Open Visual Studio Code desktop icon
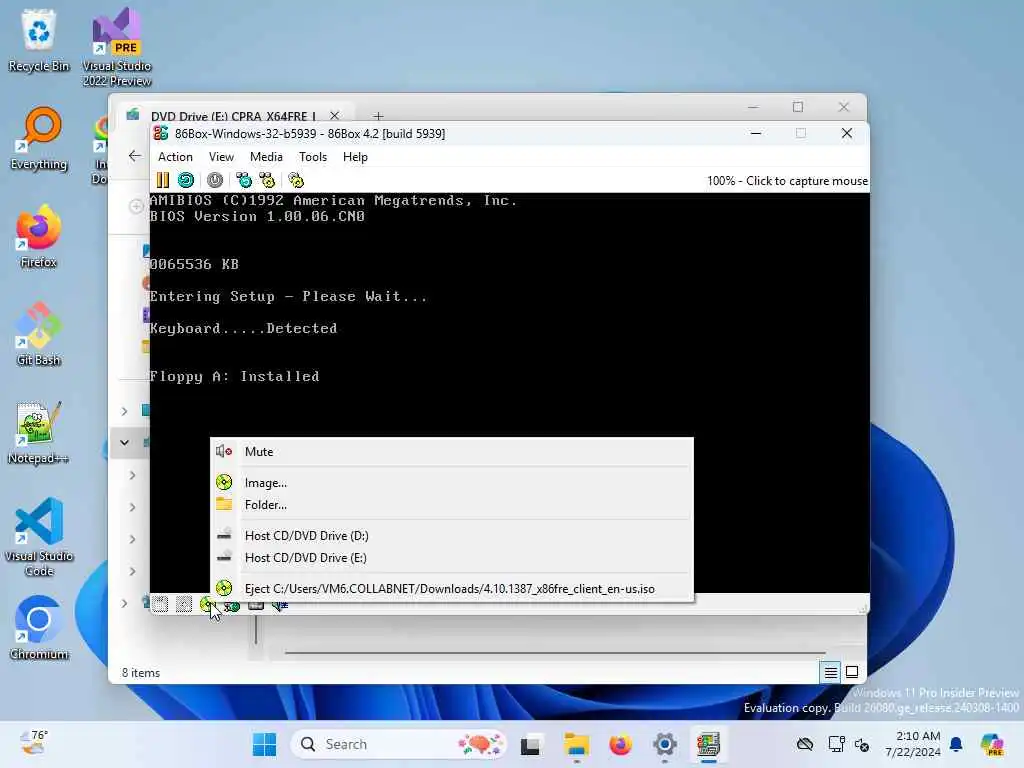Screen dimensions: 1024x768 (39, 537)
